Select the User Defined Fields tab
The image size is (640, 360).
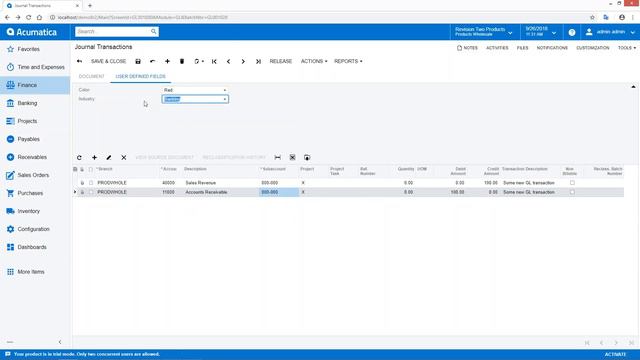click(140, 76)
